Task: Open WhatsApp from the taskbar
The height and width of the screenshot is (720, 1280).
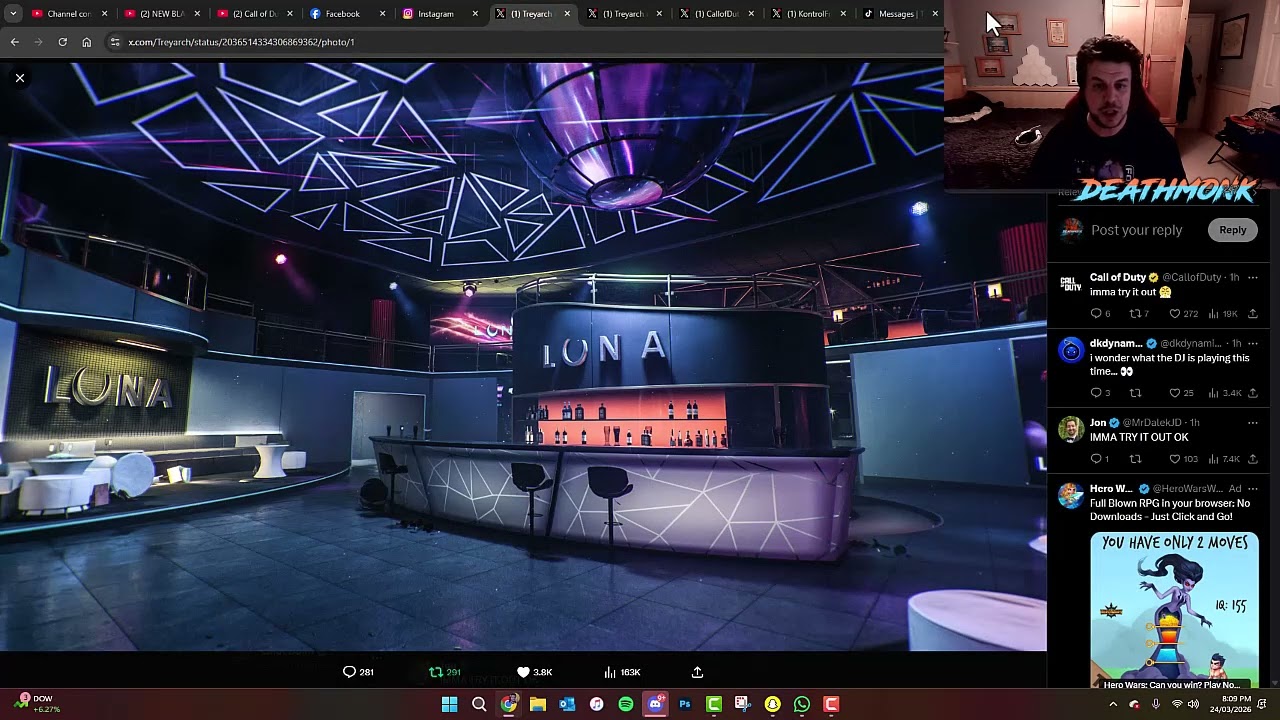Action: [802, 704]
